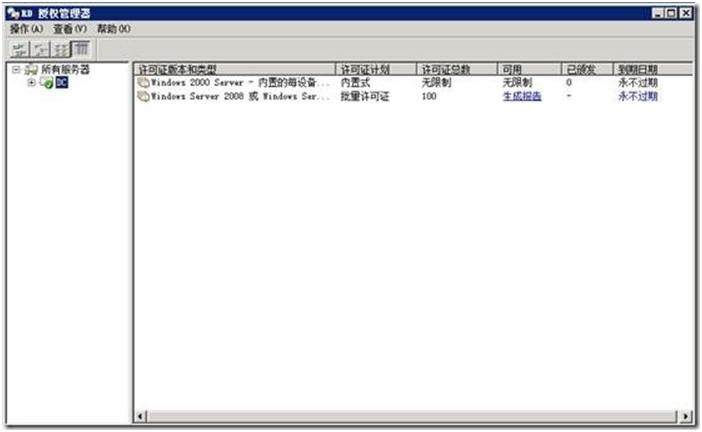Expand the DC server node
Screen dimensions: 702x432
tap(31, 82)
